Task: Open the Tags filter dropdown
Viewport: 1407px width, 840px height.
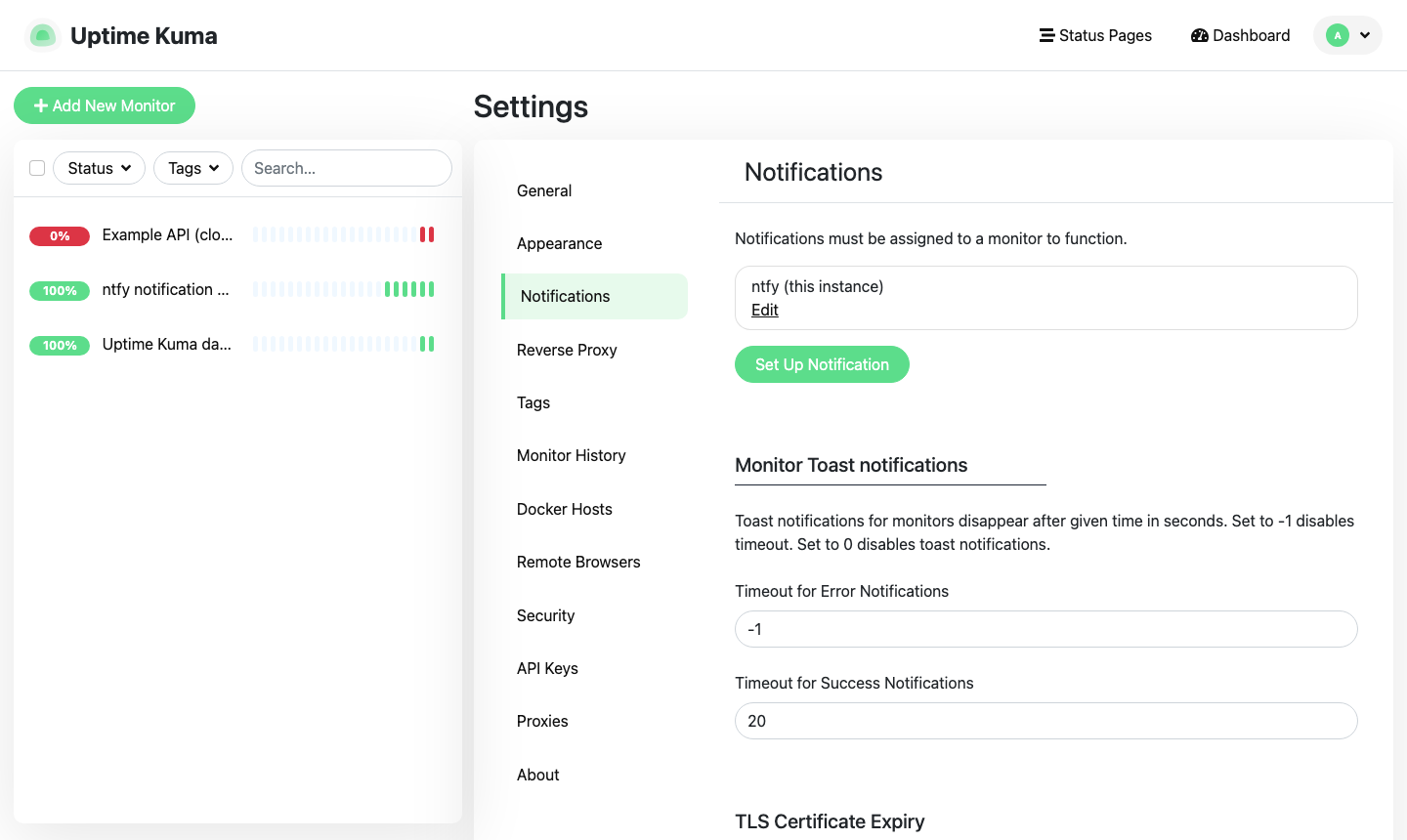Action: [193, 168]
